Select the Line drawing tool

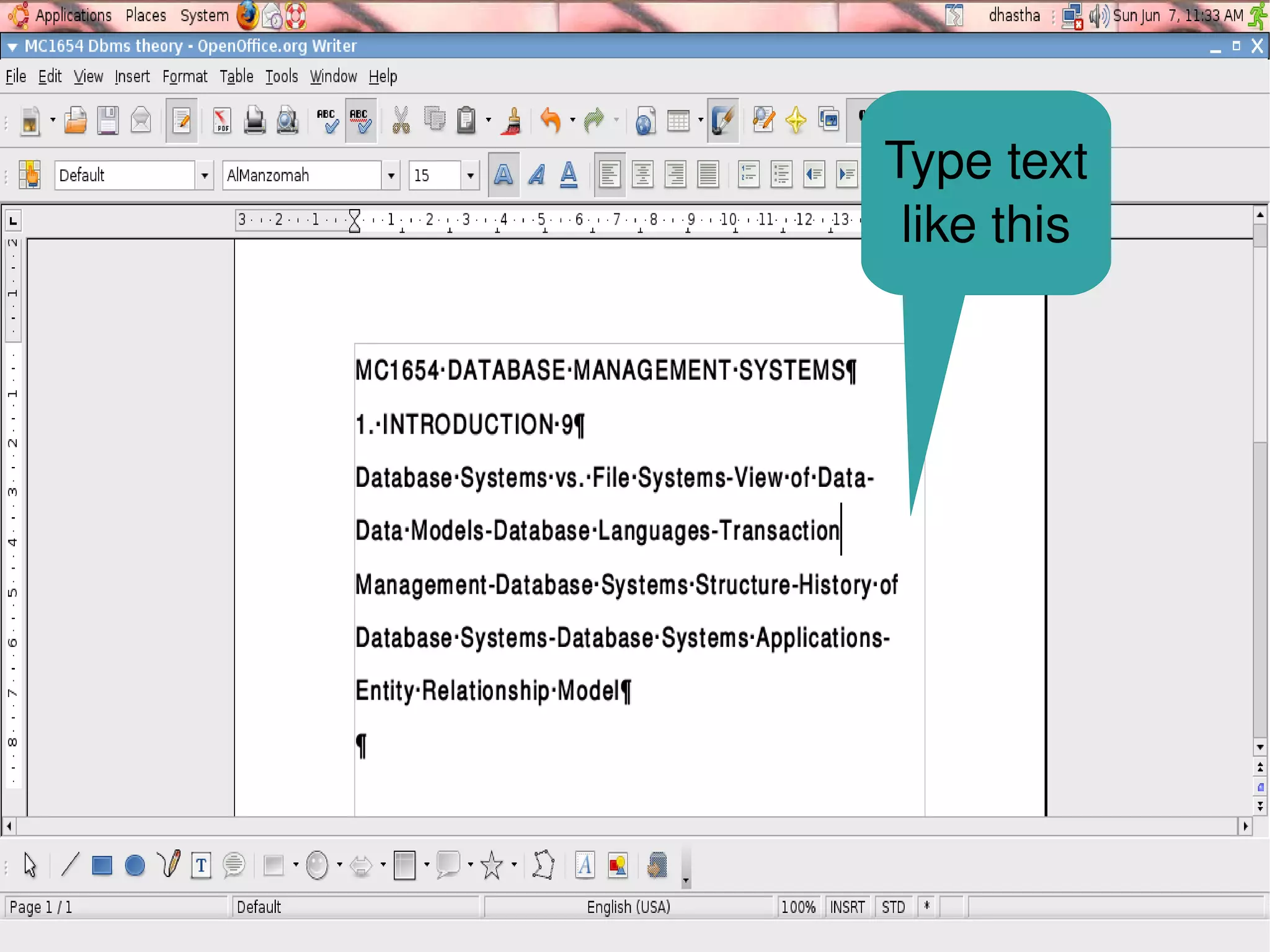[x=70, y=865]
